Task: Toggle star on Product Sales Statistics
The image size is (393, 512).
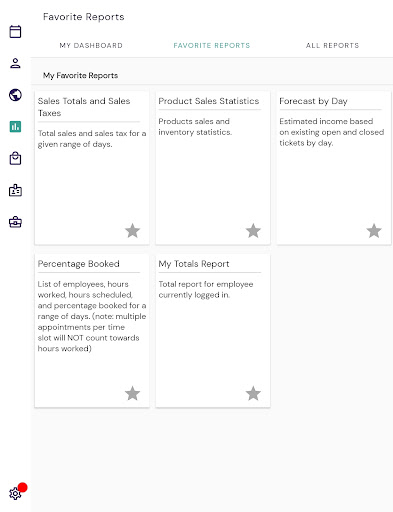Action: click(253, 231)
